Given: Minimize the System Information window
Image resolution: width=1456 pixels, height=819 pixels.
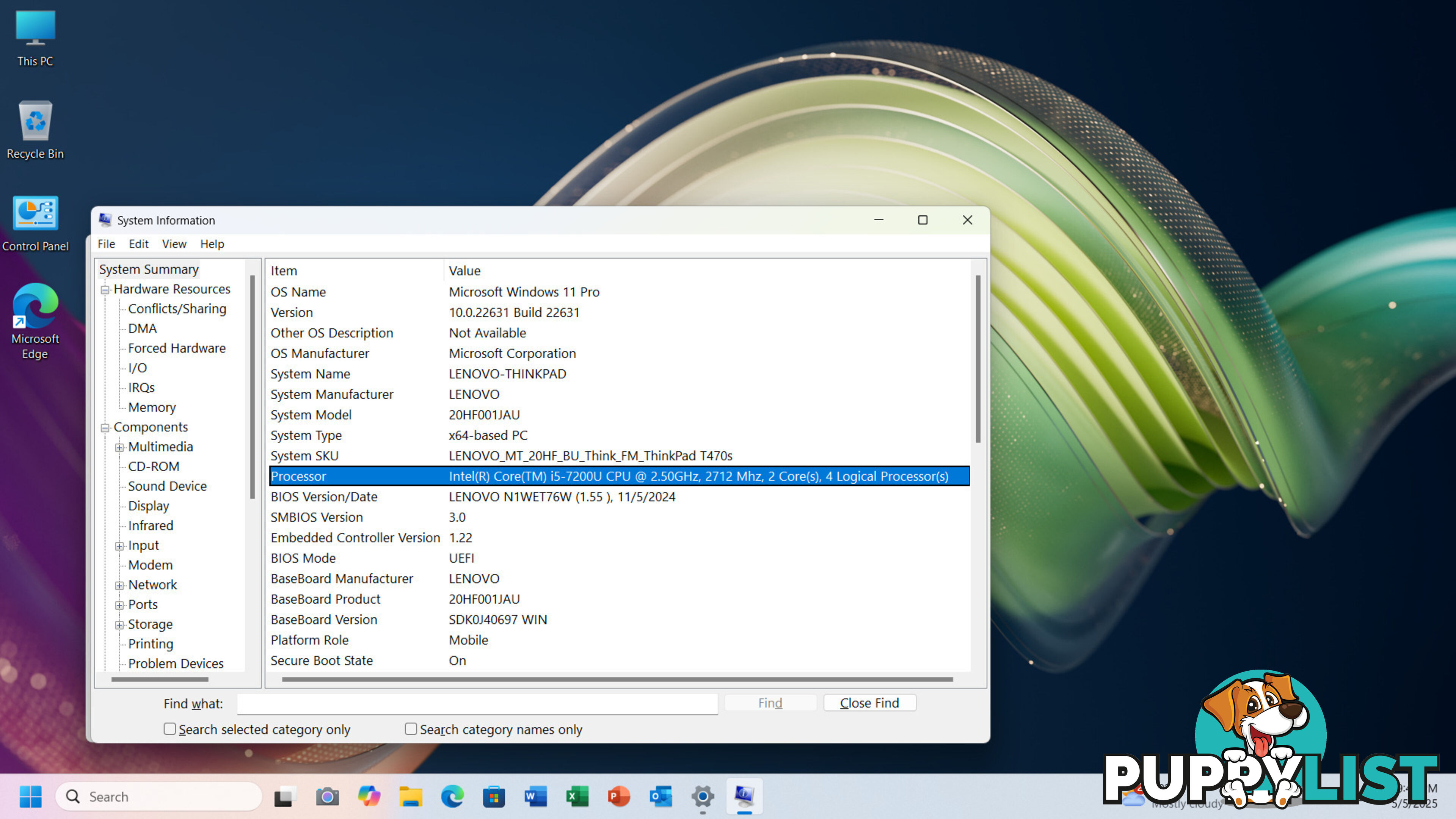Looking at the screenshot, I should pyautogui.click(x=879, y=220).
